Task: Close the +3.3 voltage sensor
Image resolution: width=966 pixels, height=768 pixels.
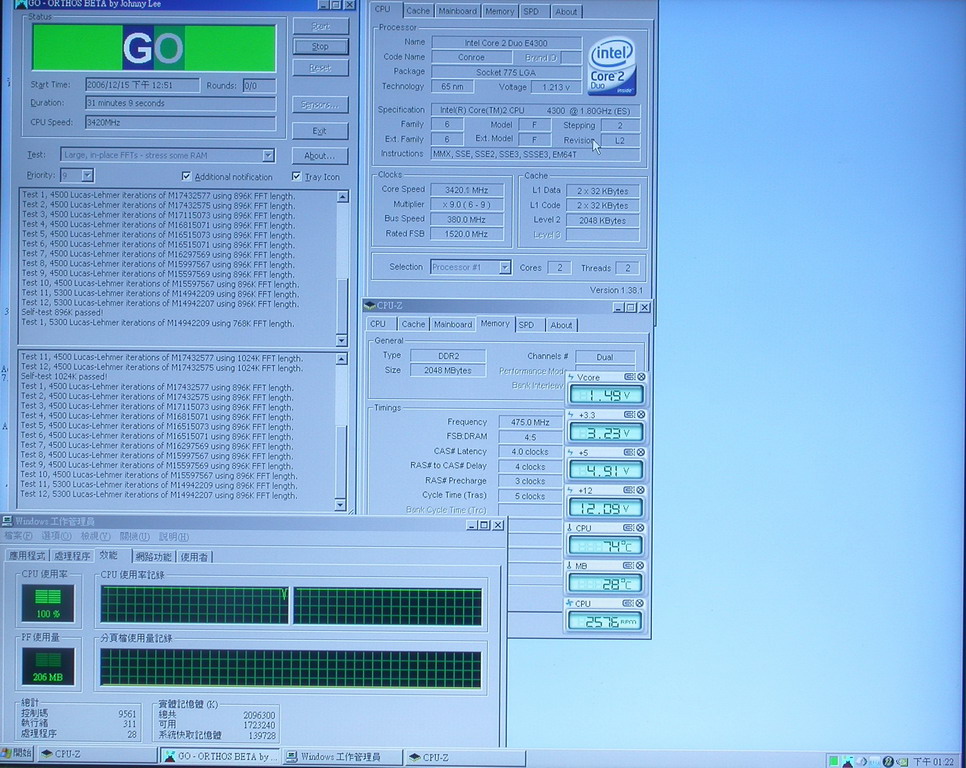Action: point(641,414)
